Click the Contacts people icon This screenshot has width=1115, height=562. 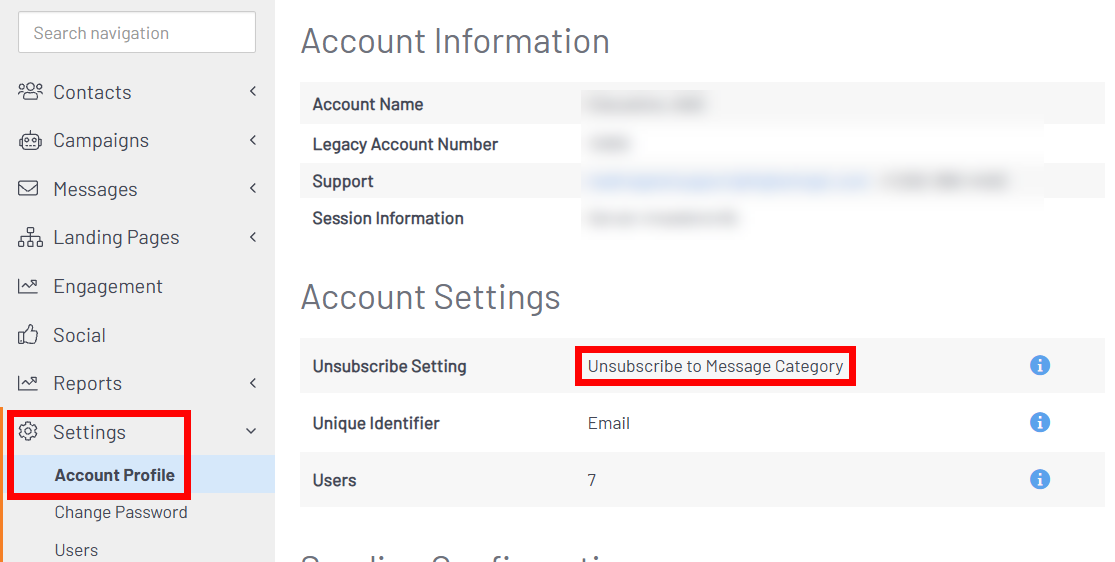click(30, 92)
